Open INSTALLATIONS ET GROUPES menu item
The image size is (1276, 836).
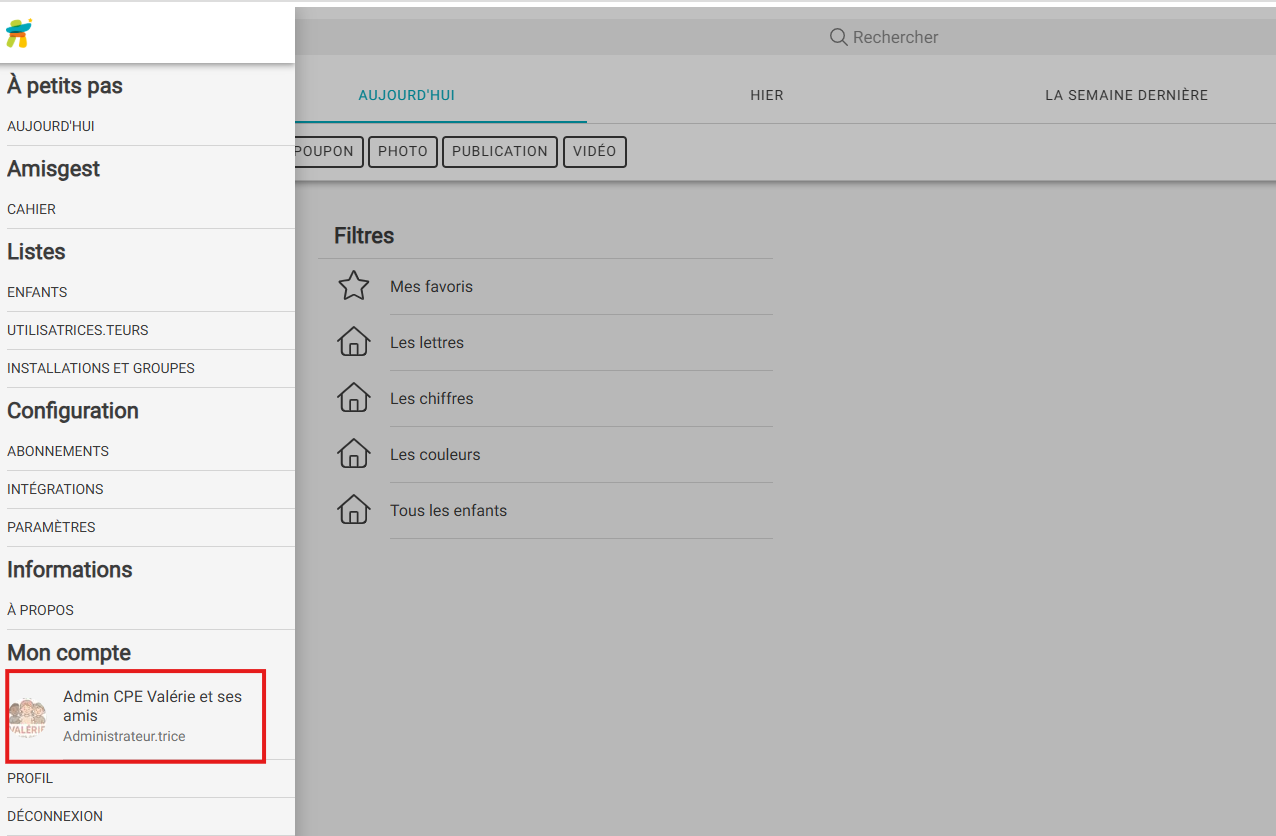pyautogui.click(x=101, y=369)
